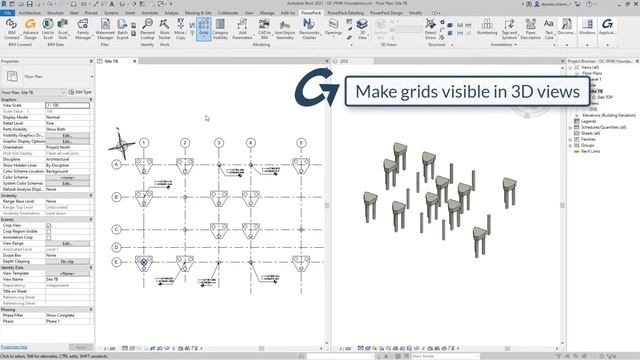Viewport: 640px width, 360px height.
Task: Click the Add Parameters tool
Action: [242, 29]
